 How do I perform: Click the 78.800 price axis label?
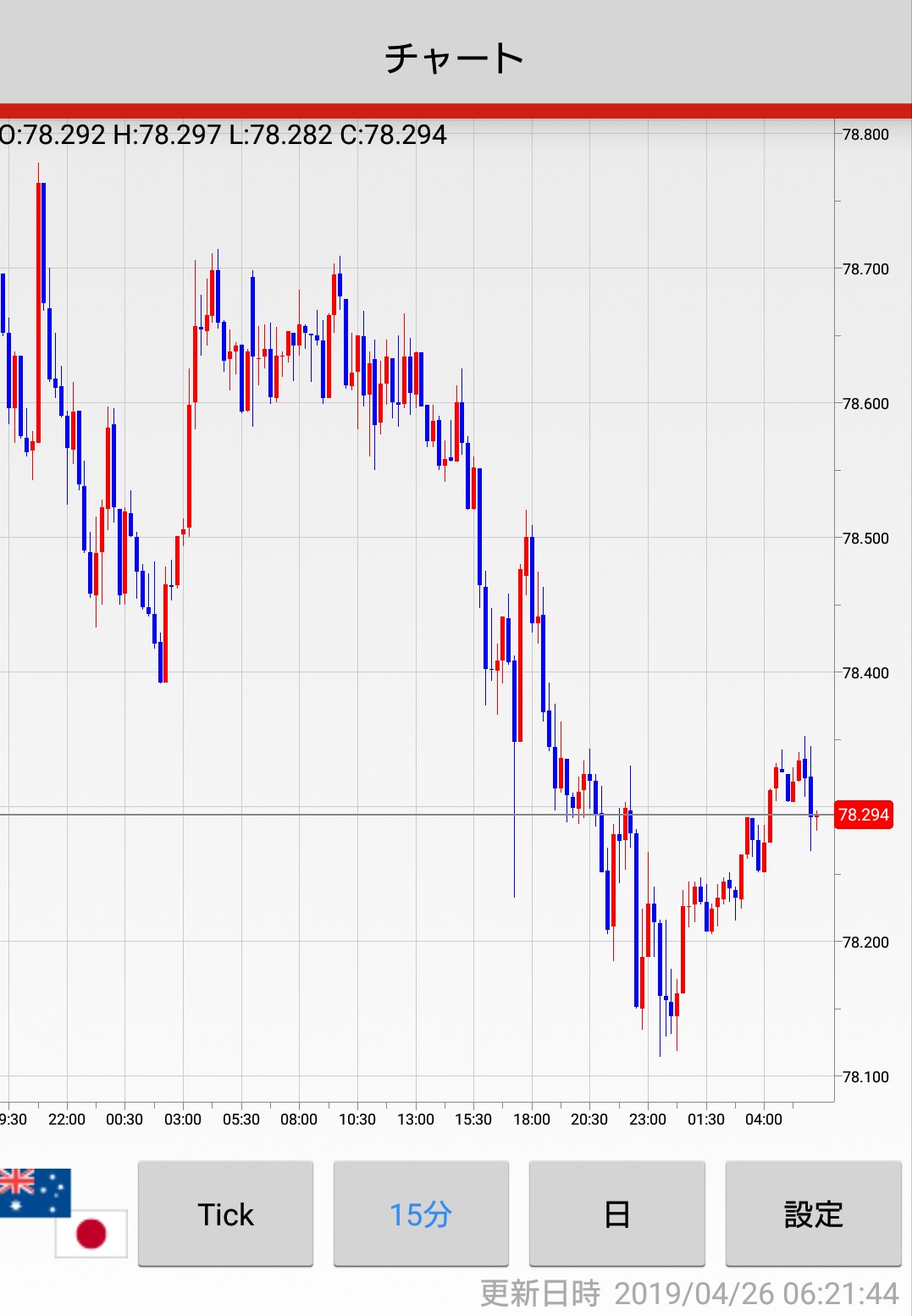point(865,135)
